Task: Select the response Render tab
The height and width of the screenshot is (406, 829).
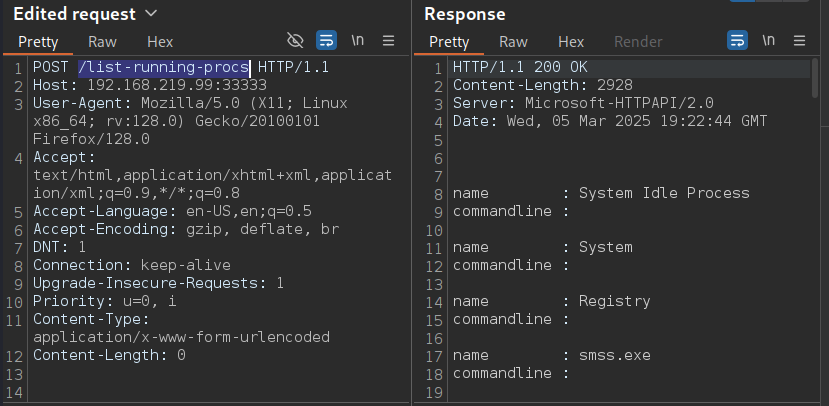Action: (x=638, y=42)
